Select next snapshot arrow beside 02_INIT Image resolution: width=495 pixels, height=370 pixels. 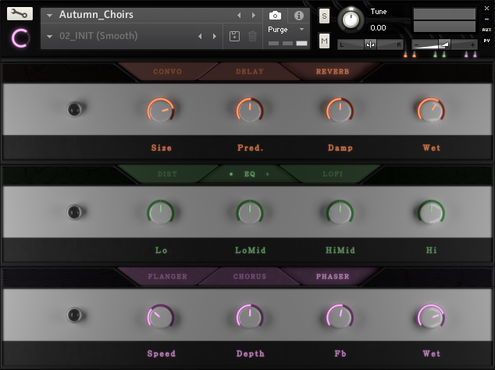[x=215, y=36]
